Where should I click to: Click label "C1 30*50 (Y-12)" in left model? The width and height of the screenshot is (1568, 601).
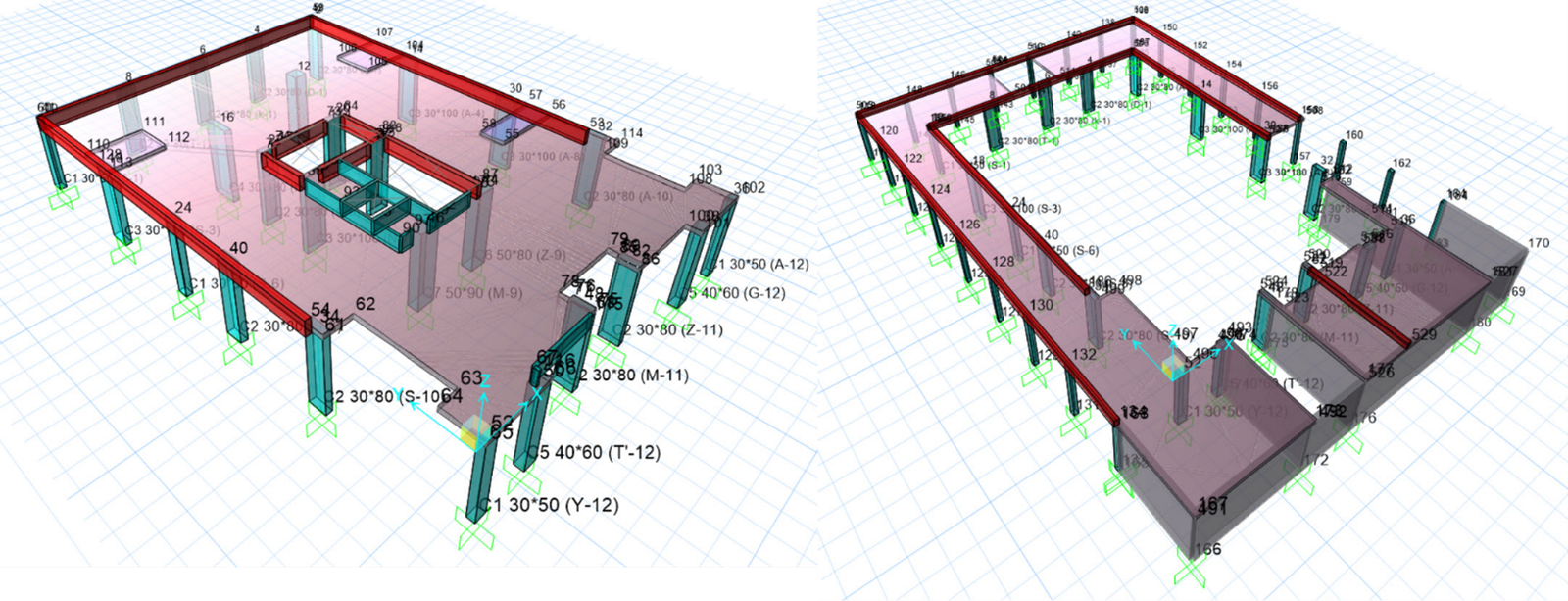[x=549, y=505]
